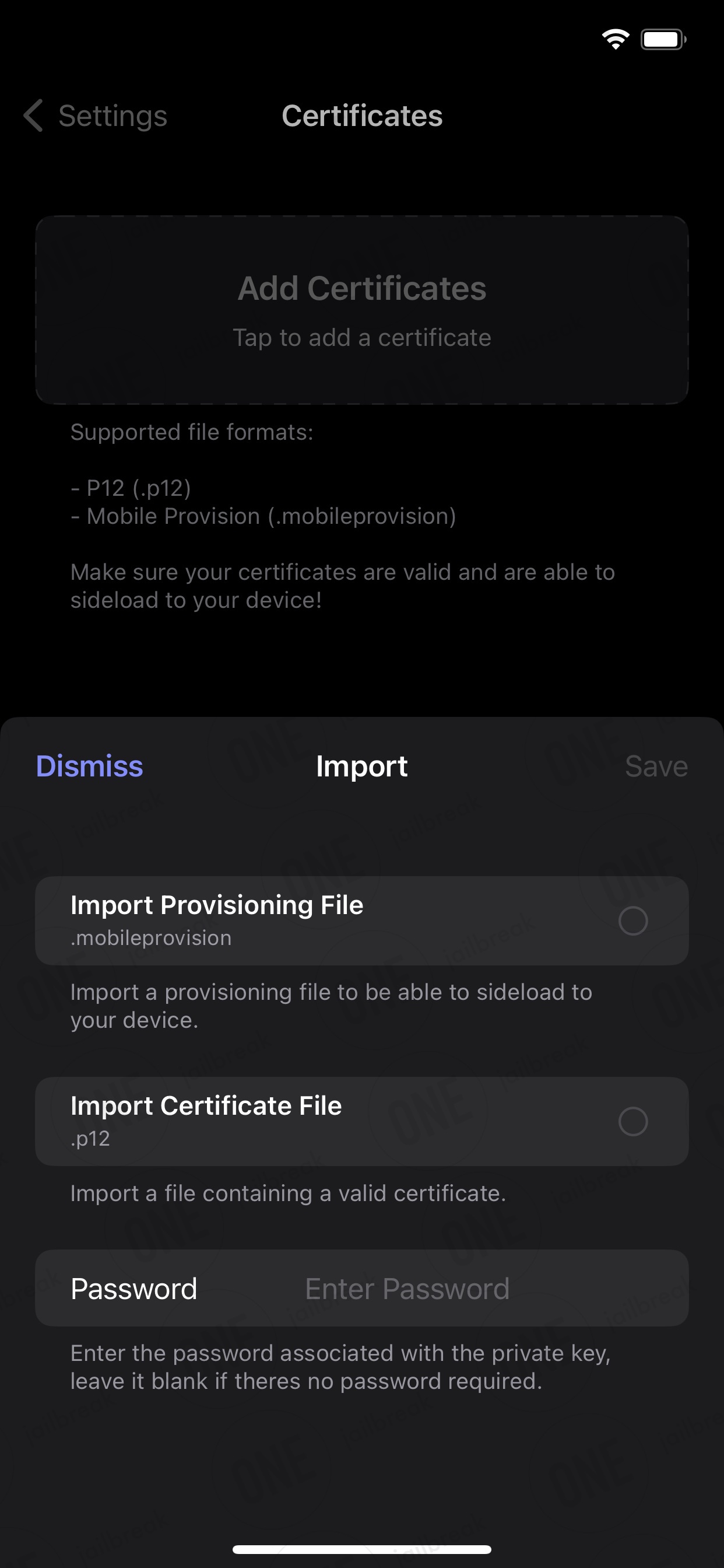Tap the .mobileprovision subtitle text
The height and width of the screenshot is (1568, 724).
point(151,938)
